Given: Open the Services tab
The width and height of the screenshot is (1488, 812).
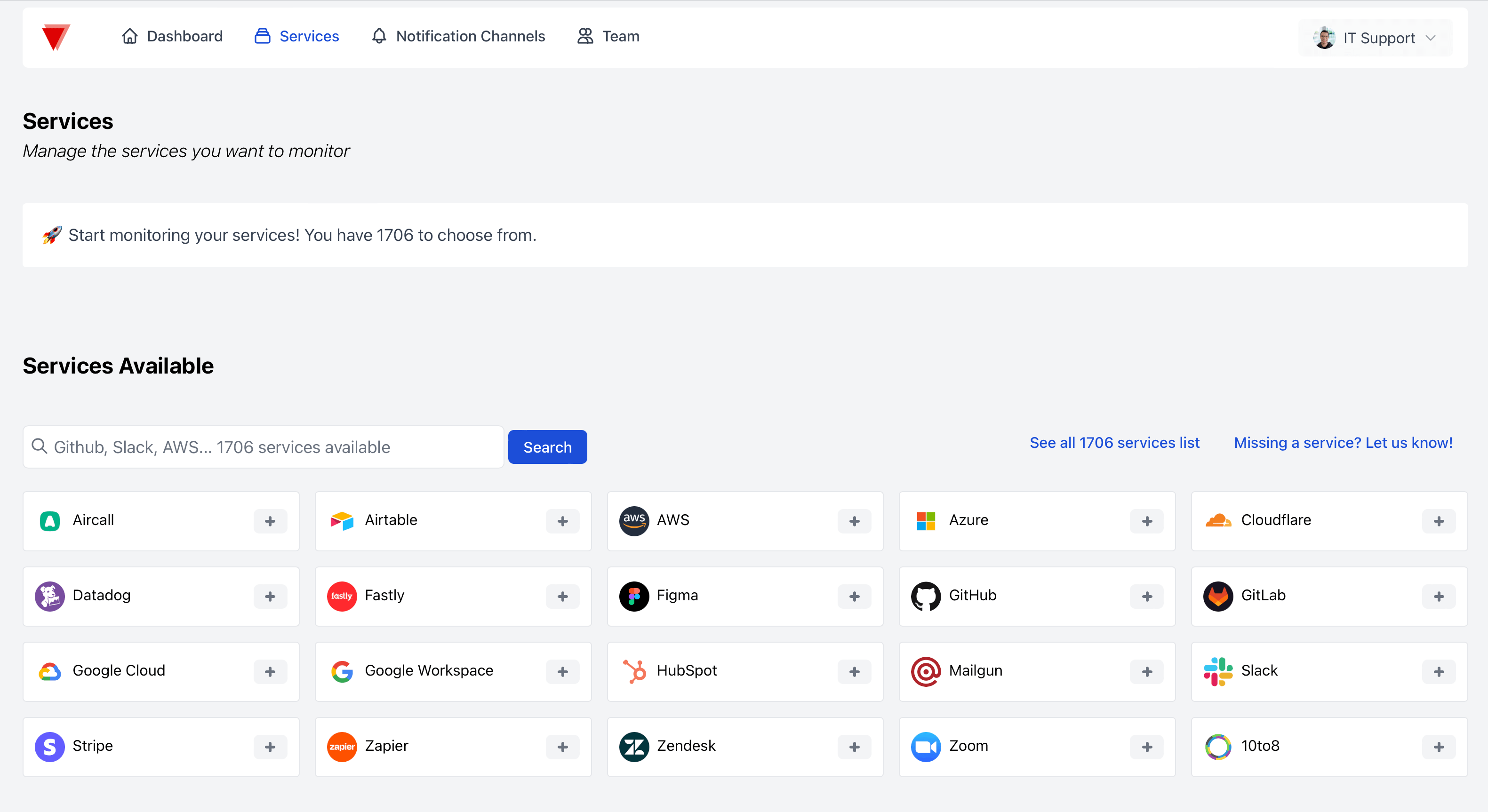Looking at the screenshot, I should tap(297, 36).
